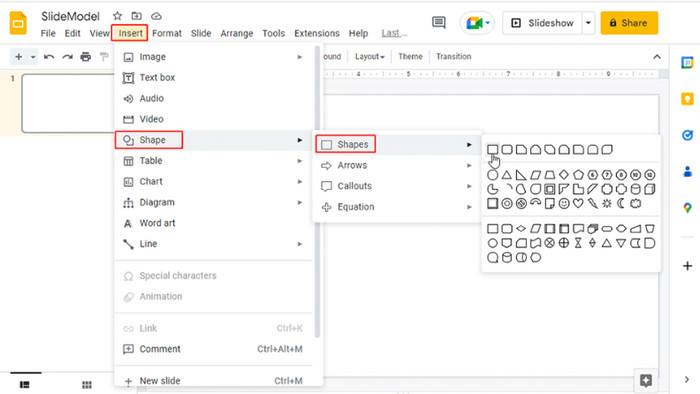Star the SlideModel document
Image resolution: width=700 pixels, height=394 pixels.
point(117,16)
